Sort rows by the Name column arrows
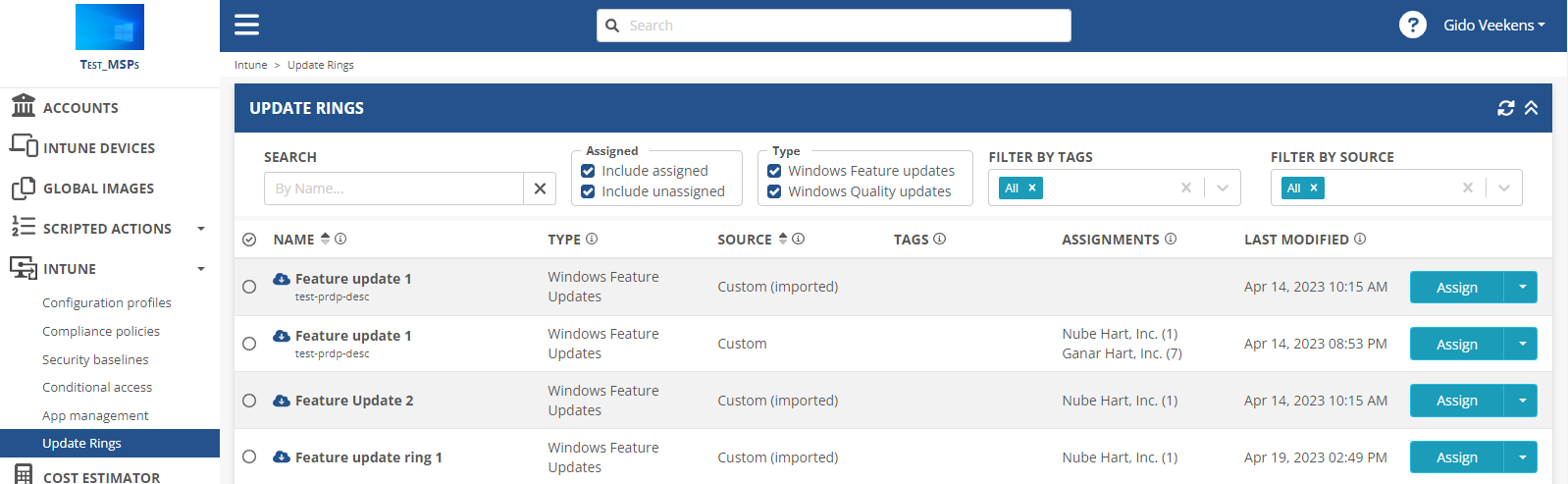 326,239
